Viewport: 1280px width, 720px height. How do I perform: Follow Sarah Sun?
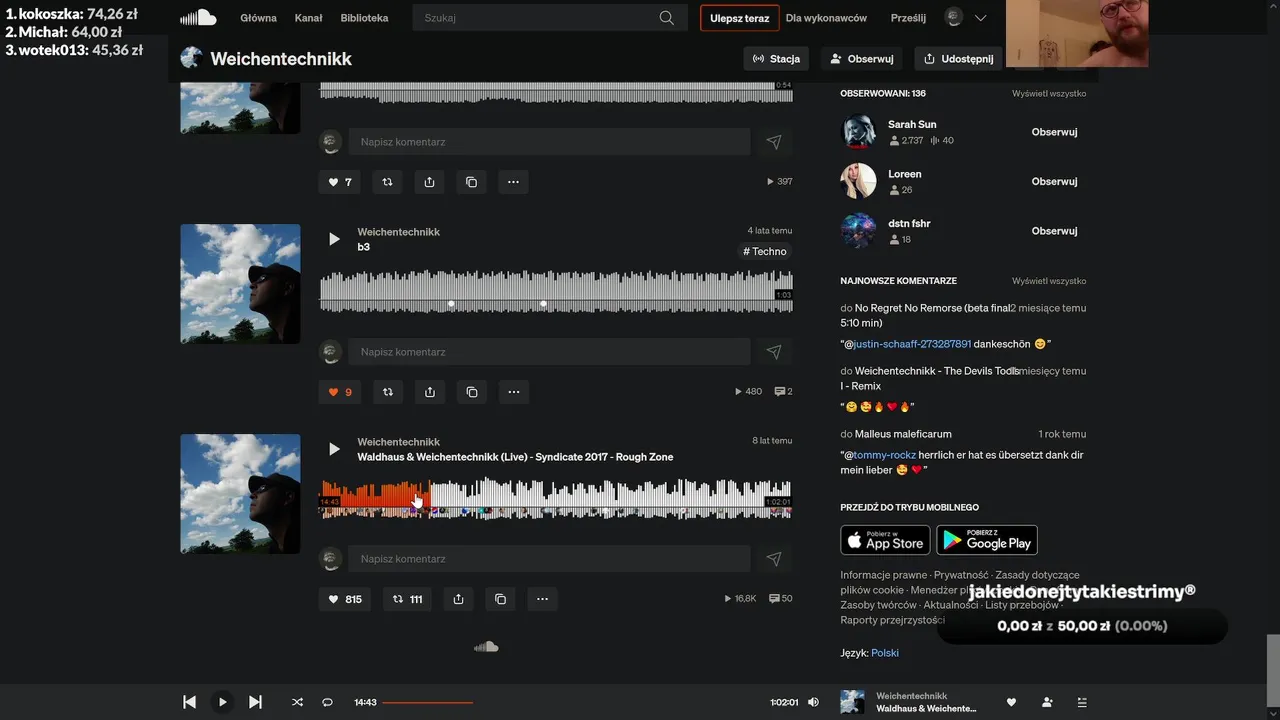pyautogui.click(x=1054, y=132)
